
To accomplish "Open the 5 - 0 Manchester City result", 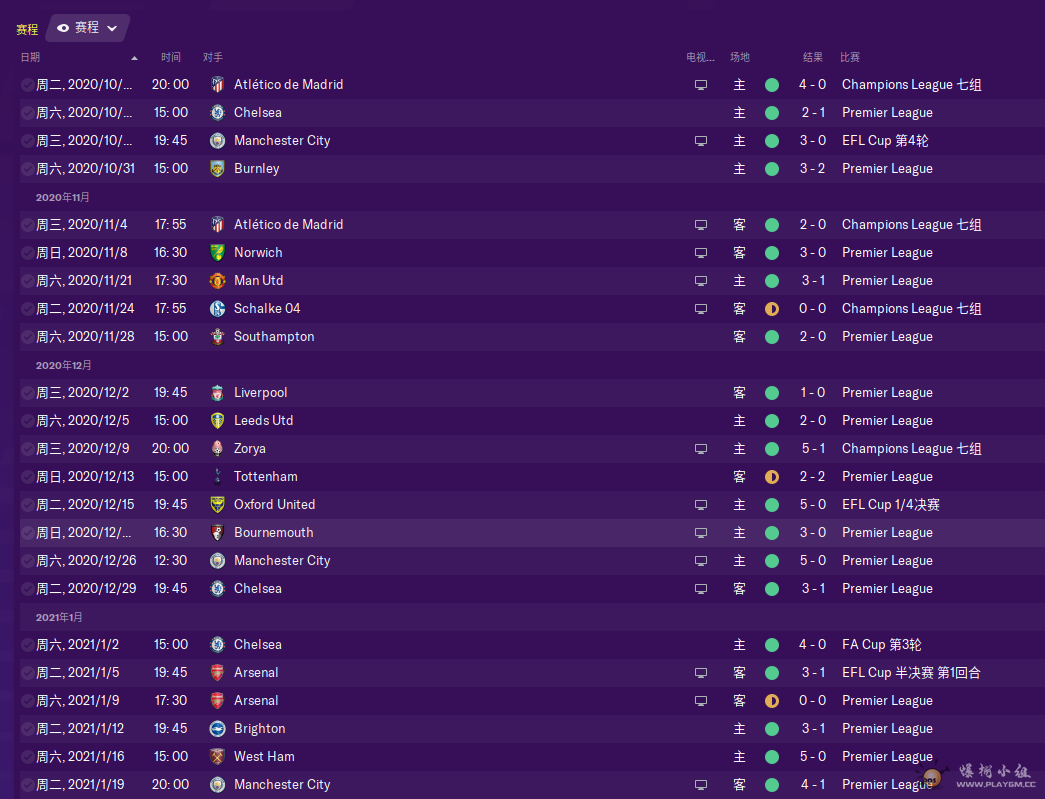I will (812, 560).
